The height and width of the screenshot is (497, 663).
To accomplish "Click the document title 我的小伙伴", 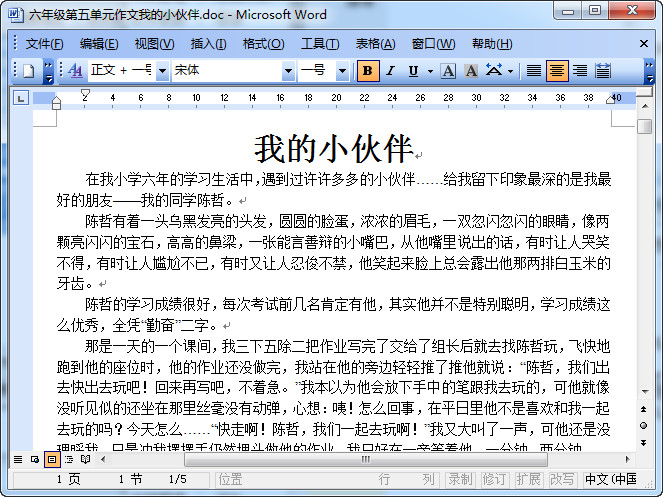I will coord(334,149).
